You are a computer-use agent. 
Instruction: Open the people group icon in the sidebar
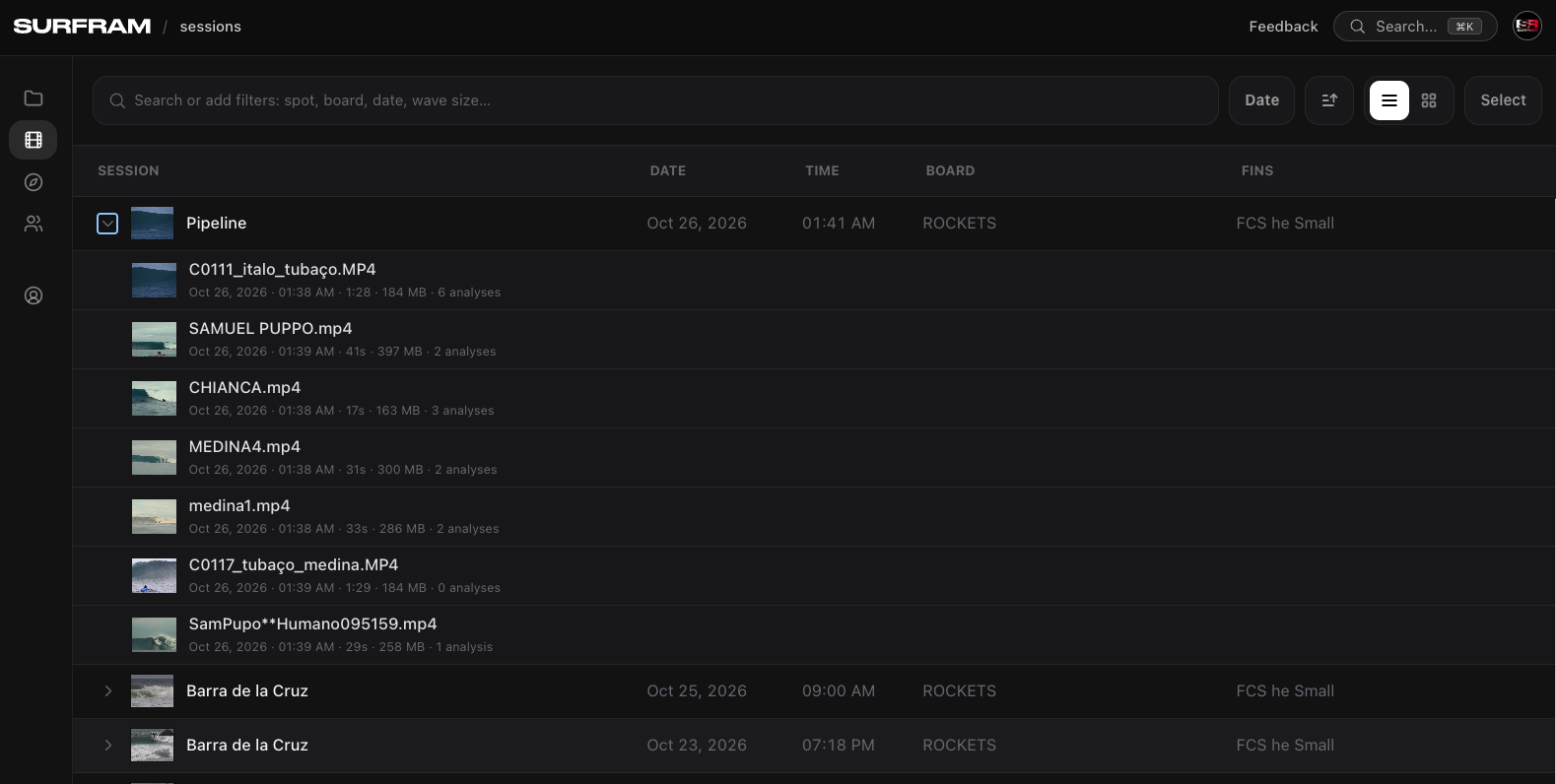click(x=34, y=225)
